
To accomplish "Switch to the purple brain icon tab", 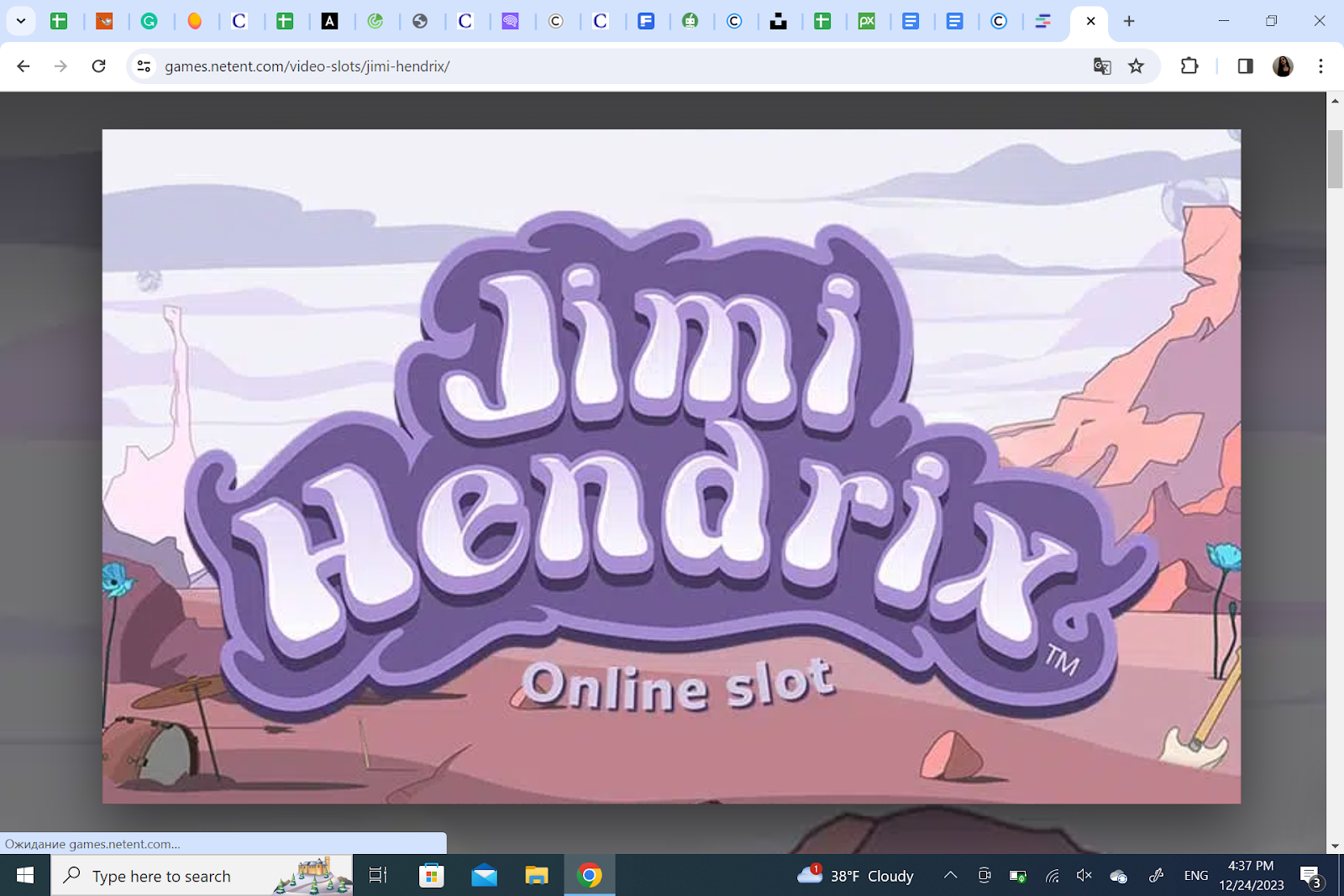I will click(510, 21).
